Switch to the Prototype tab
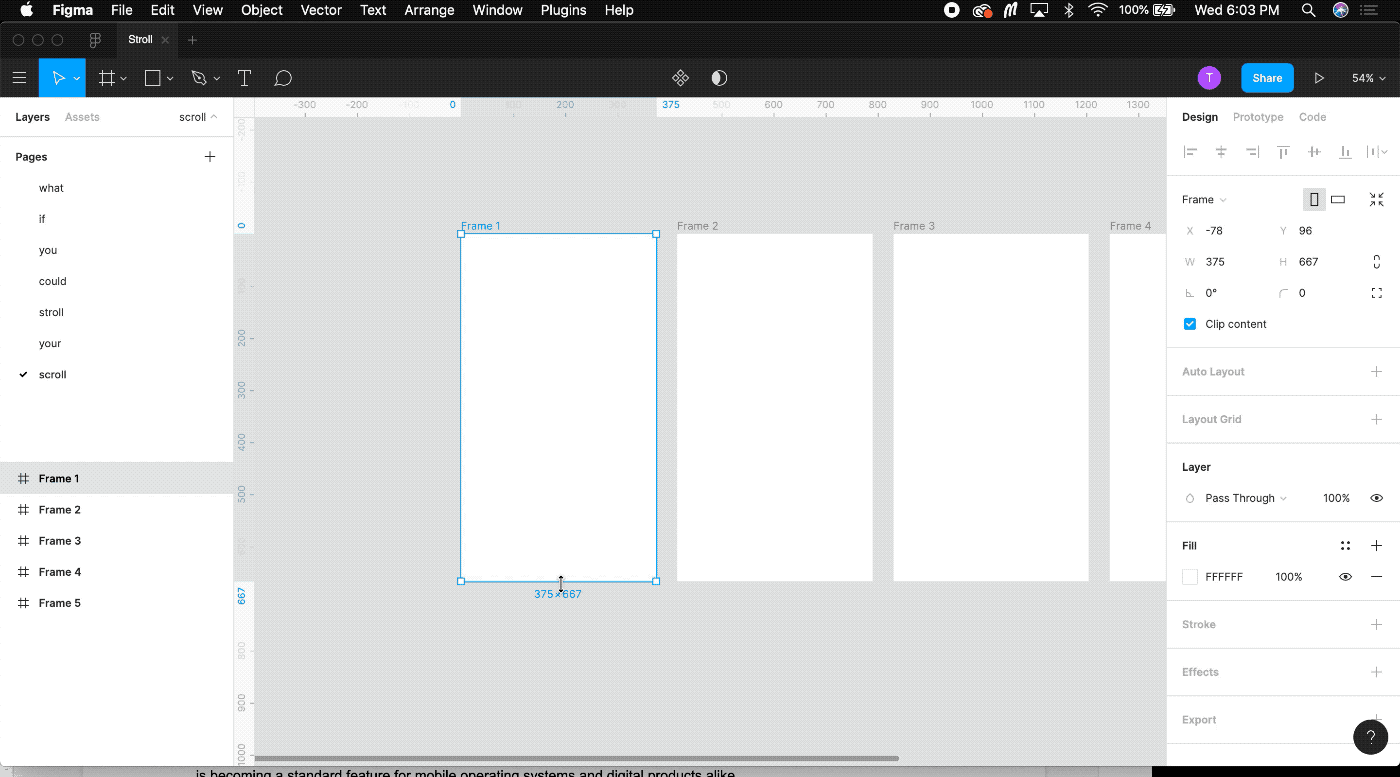This screenshot has width=1400, height=777. tap(1258, 117)
